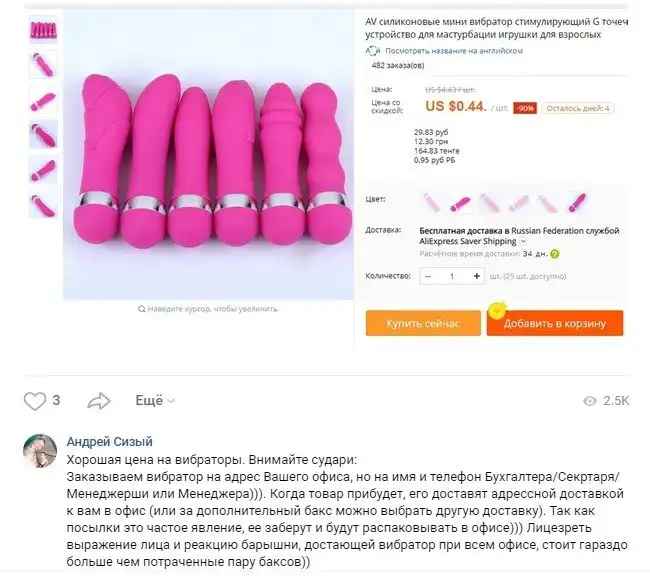Open the AliExpress Saver Shipping dropdown
This screenshot has width=650, height=580.
coord(524,241)
